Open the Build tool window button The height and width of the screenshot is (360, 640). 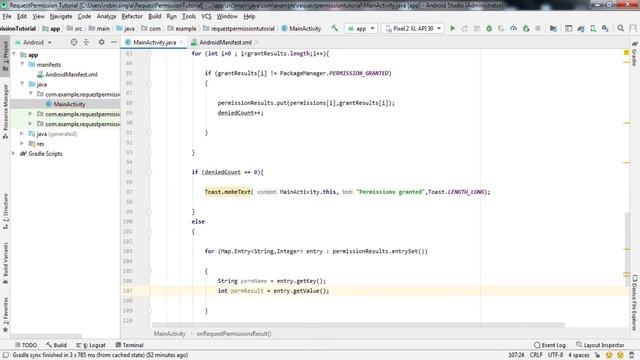click(56, 345)
